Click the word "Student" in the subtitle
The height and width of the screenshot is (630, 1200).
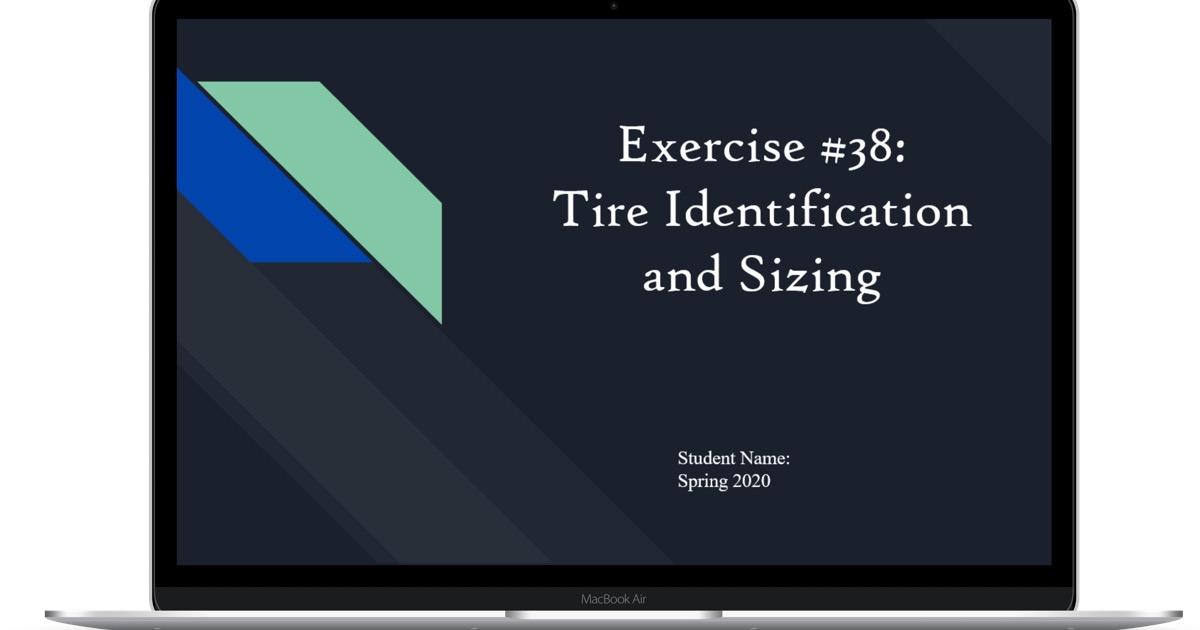pos(706,458)
